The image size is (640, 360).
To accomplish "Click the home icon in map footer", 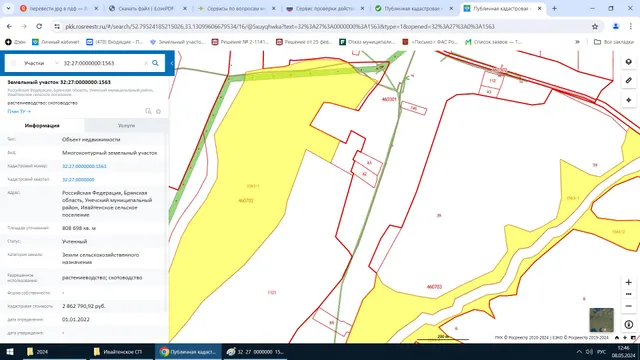I will tap(617, 338).
